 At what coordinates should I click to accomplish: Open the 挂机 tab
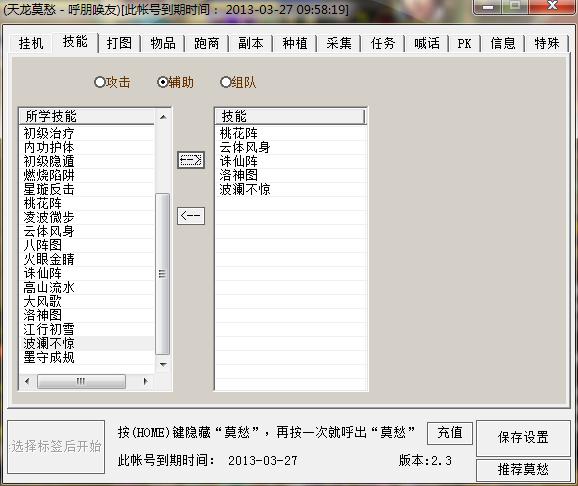[31, 44]
